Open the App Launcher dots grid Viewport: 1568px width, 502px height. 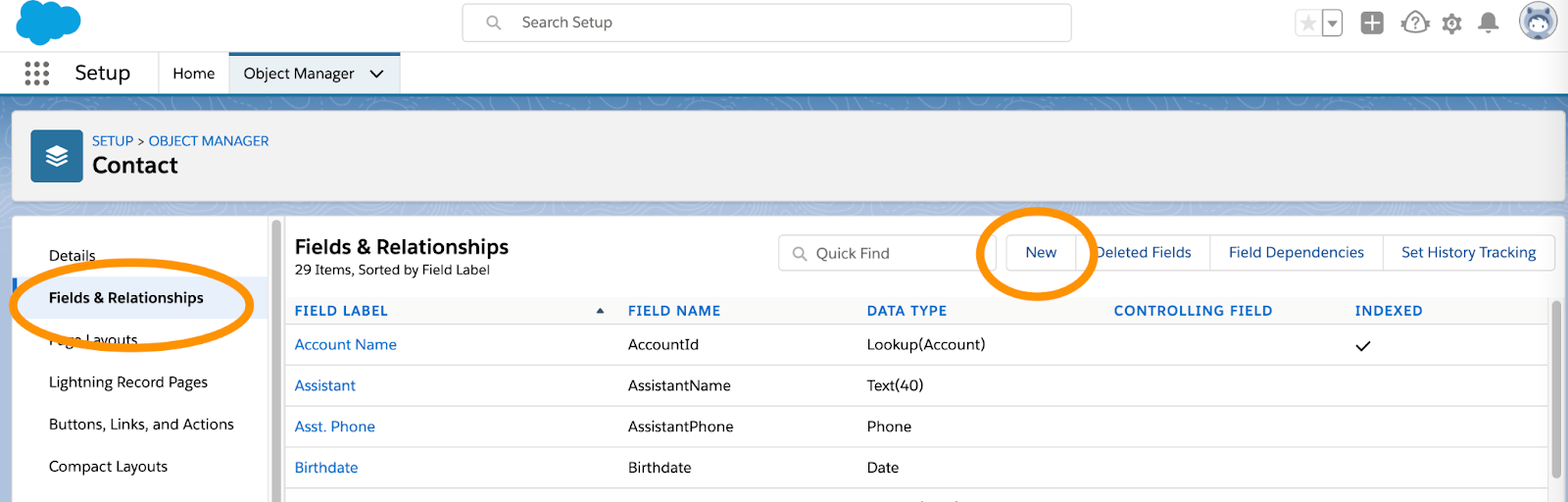(x=37, y=74)
